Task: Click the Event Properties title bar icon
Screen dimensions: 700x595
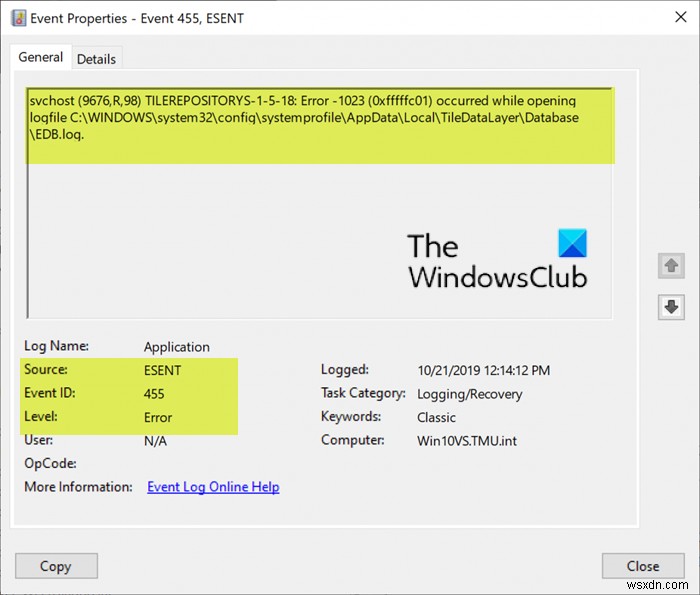Action: (x=19, y=18)
